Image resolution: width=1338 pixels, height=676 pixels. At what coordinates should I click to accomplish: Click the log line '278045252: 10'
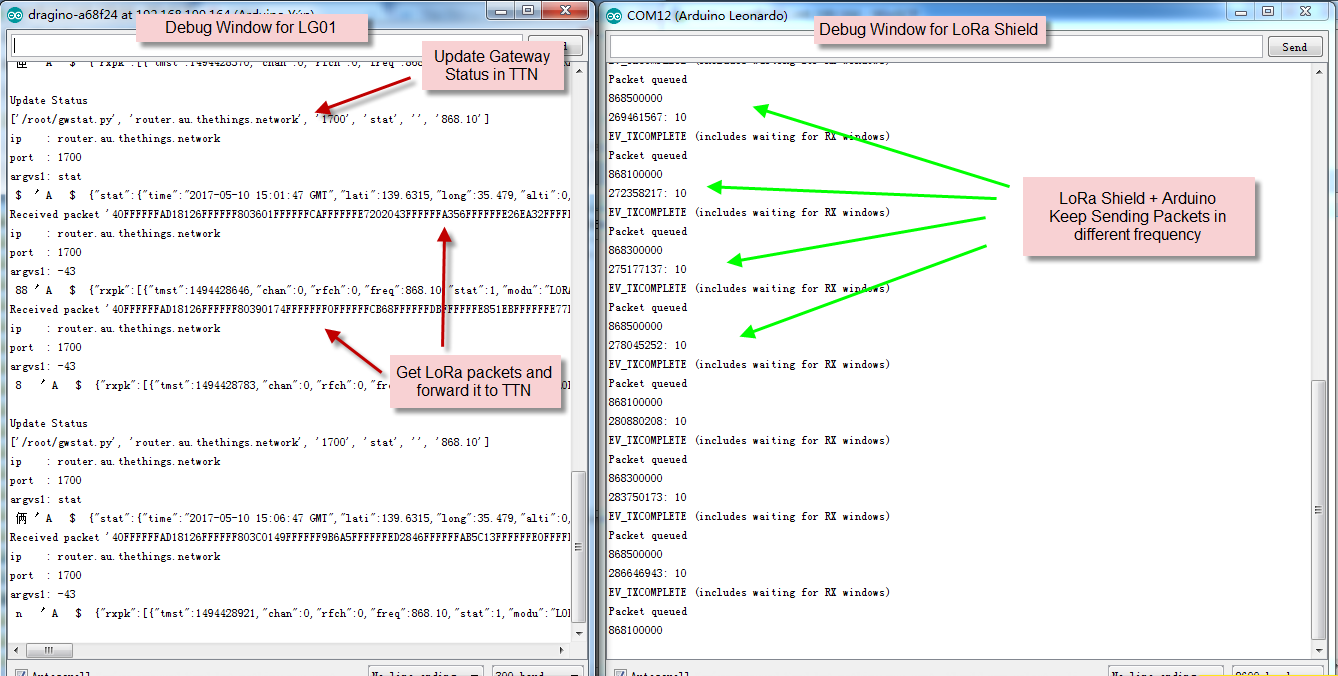647,345
